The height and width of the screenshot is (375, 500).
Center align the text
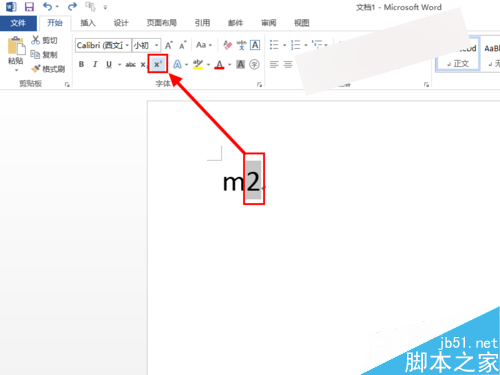288,64
